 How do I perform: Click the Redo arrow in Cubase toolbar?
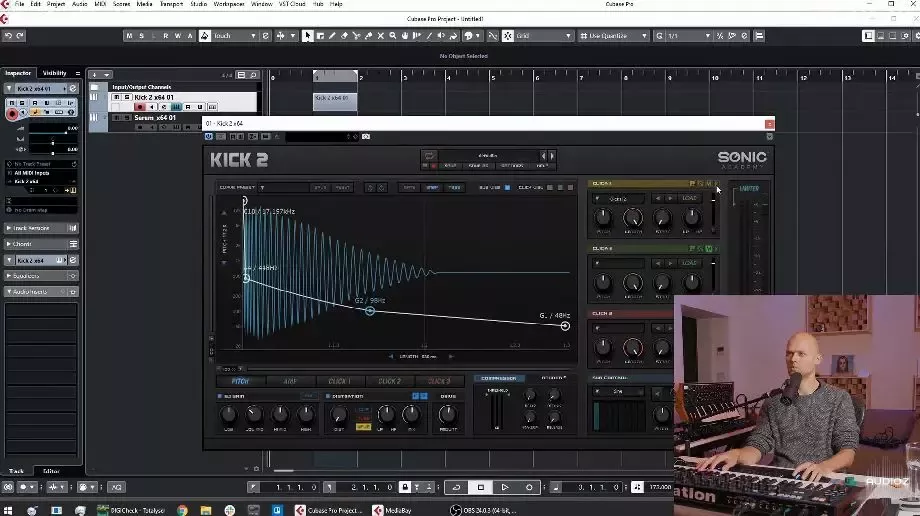click(x=20, y=36)
